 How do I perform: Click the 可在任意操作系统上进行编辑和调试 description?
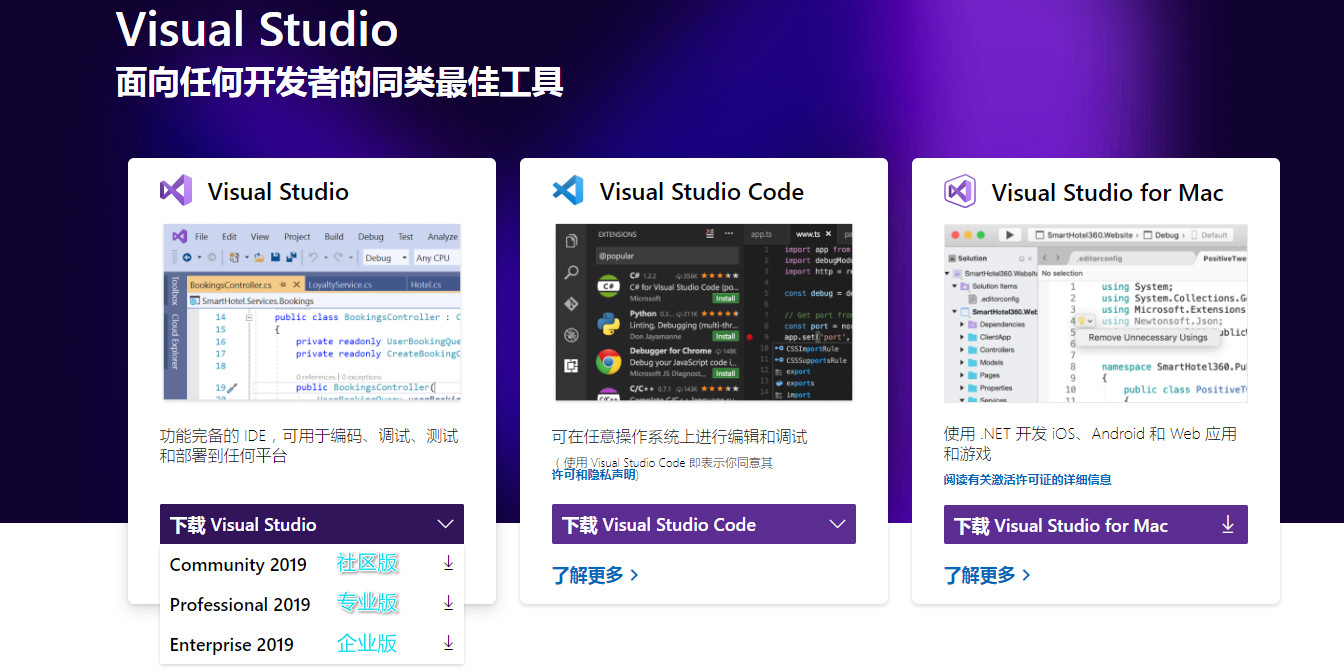click(680, 437)
